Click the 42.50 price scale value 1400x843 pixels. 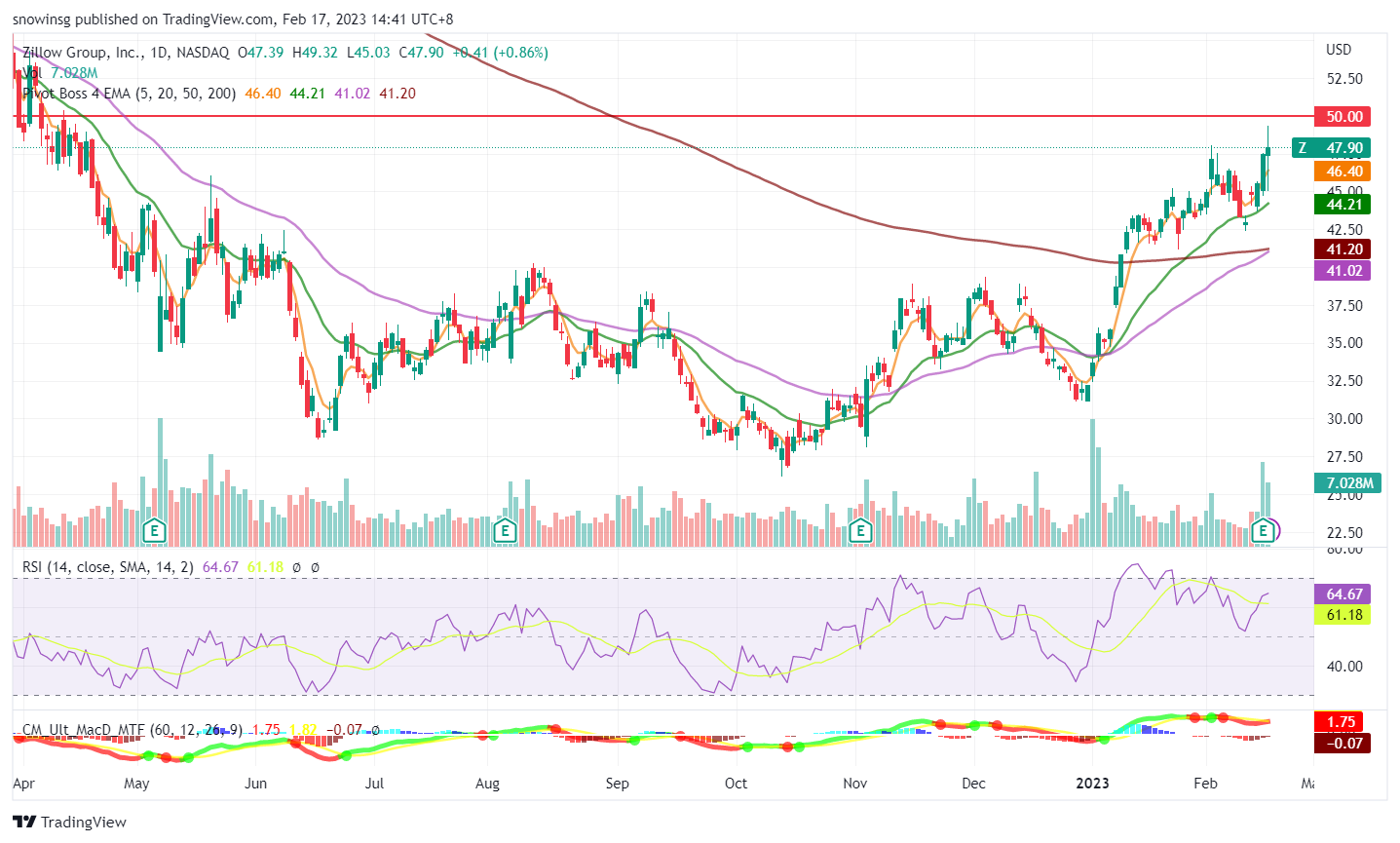tap(1343, 230)
